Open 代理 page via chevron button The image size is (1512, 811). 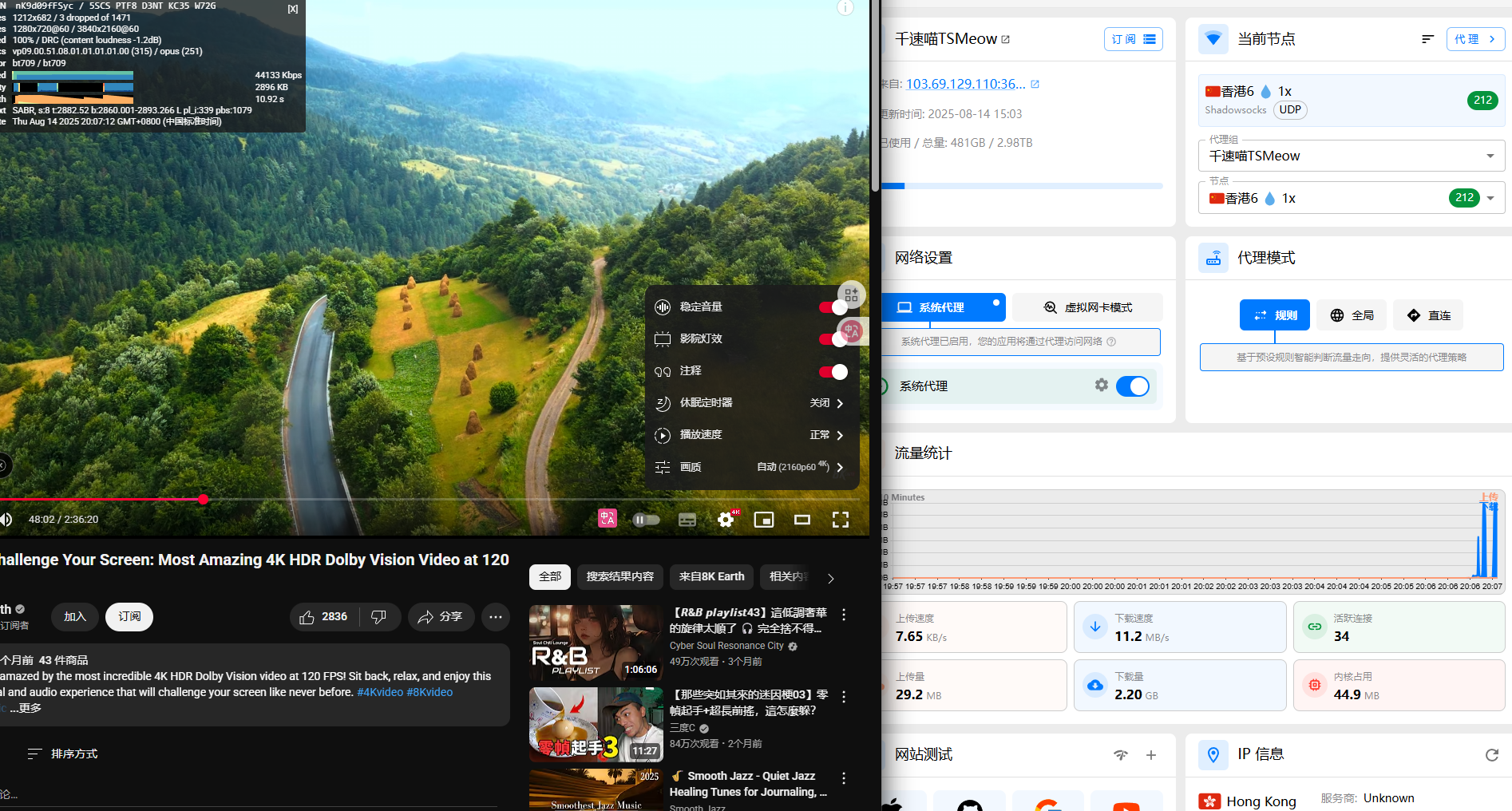click(x=1475, y=39)
